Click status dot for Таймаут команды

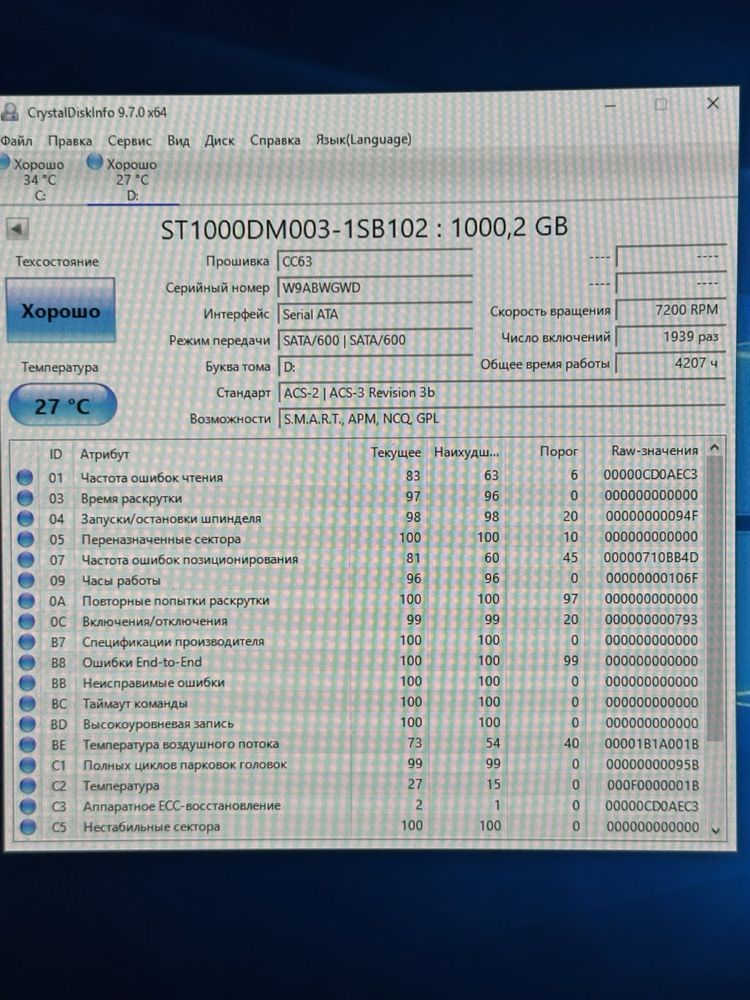coord(27,703)
